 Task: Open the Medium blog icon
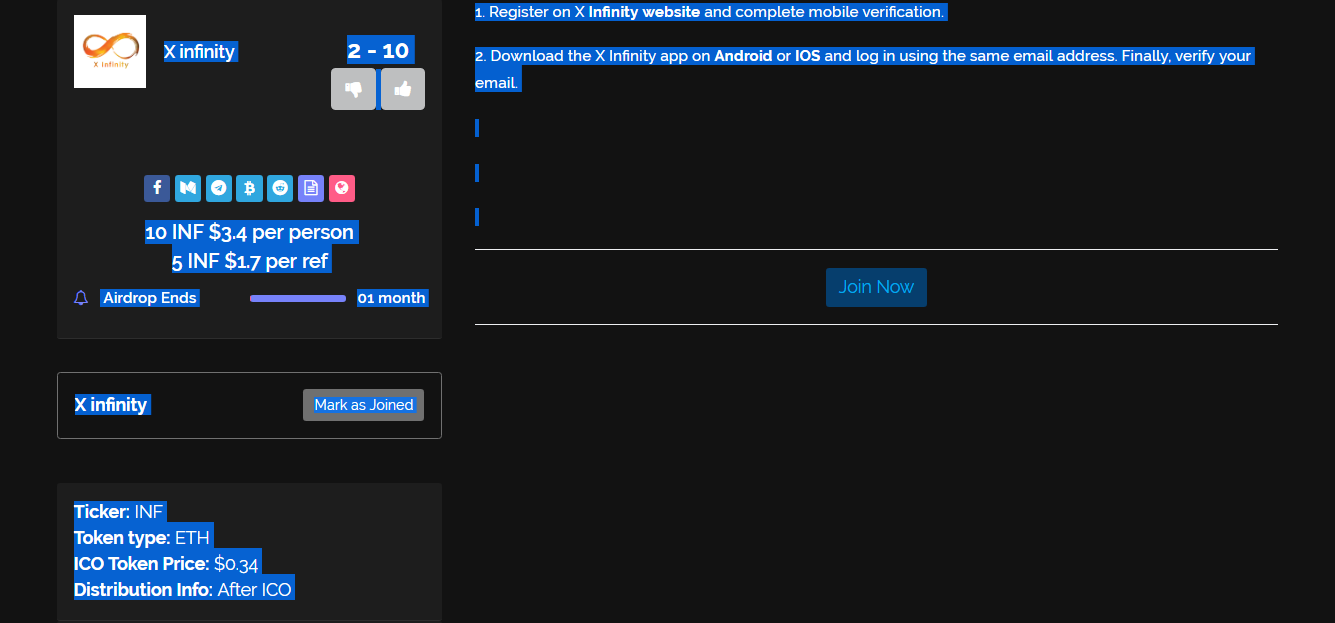(x=188, y=188)
